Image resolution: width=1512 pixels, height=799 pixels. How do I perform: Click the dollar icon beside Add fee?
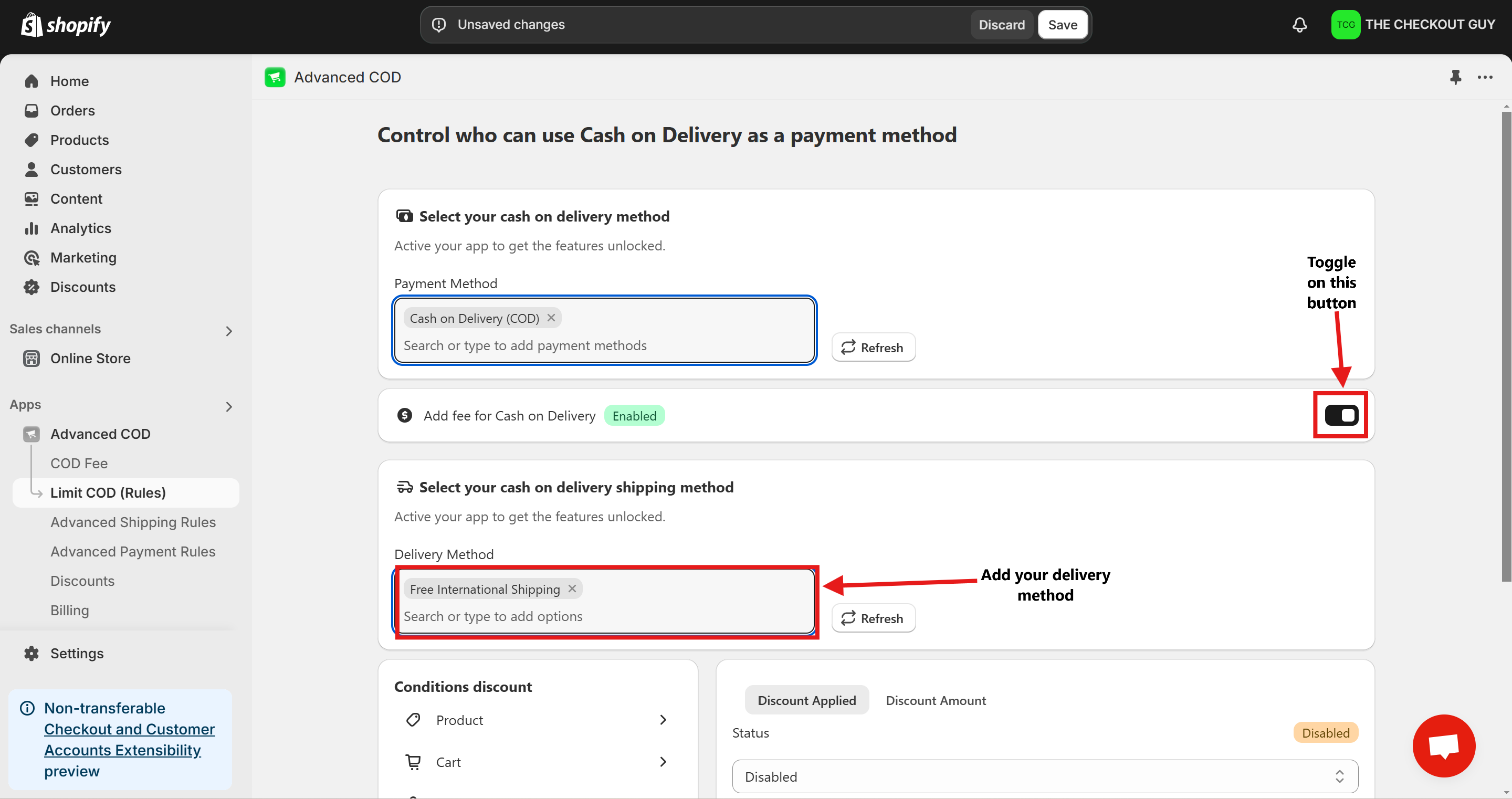tap(404, 415)
